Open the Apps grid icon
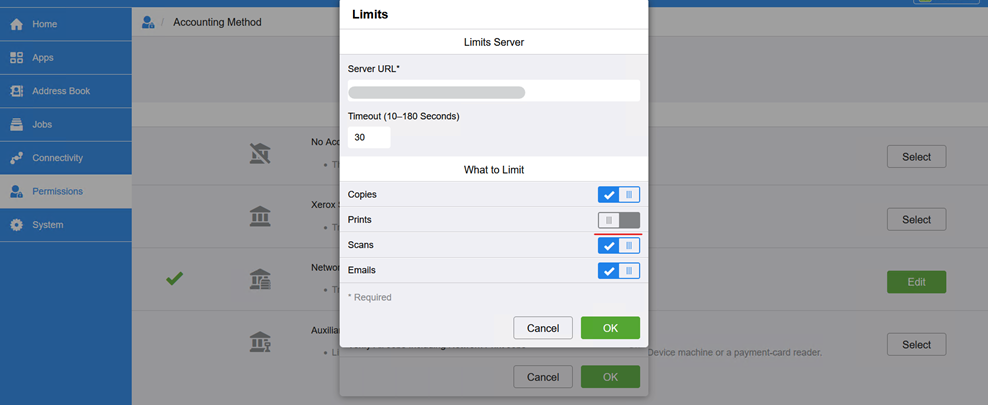This screenshot has height=405, width=988. (x=16, y=58)
